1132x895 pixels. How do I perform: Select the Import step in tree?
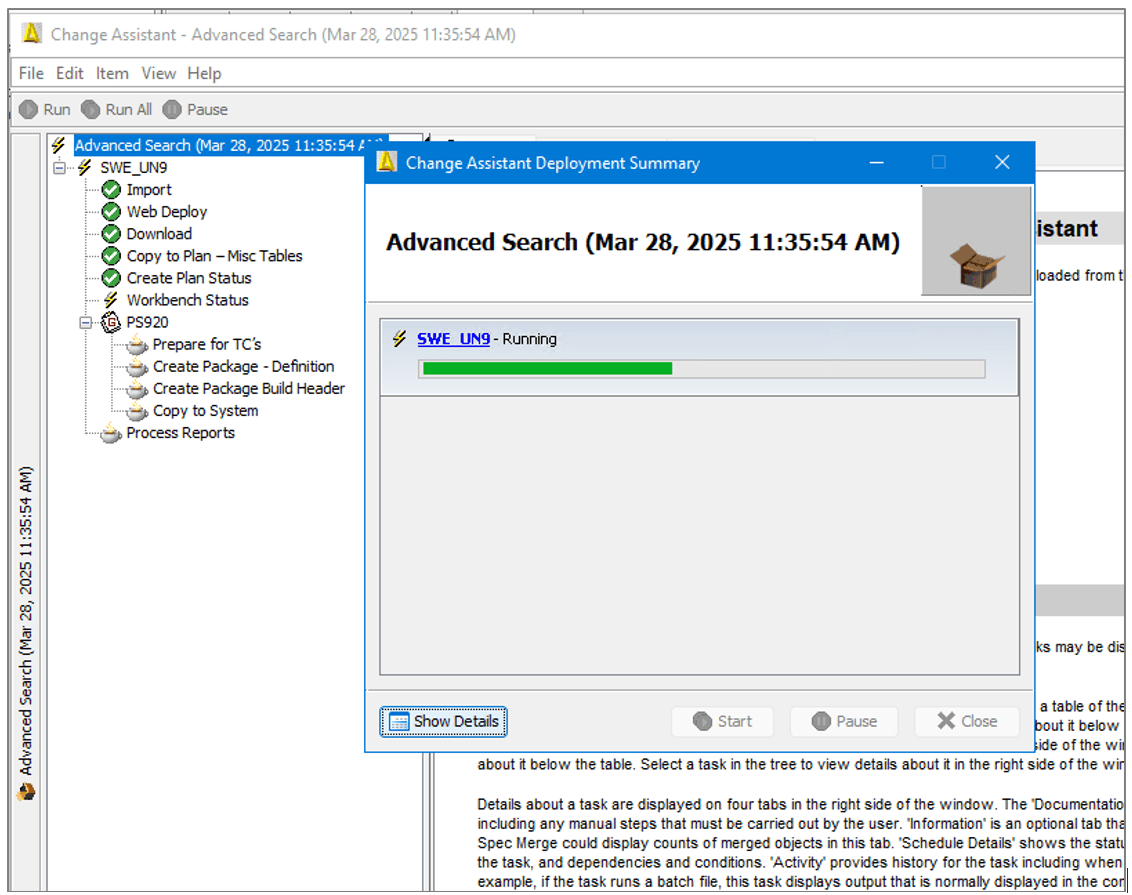pyautogui.click(x=149, y=190)
